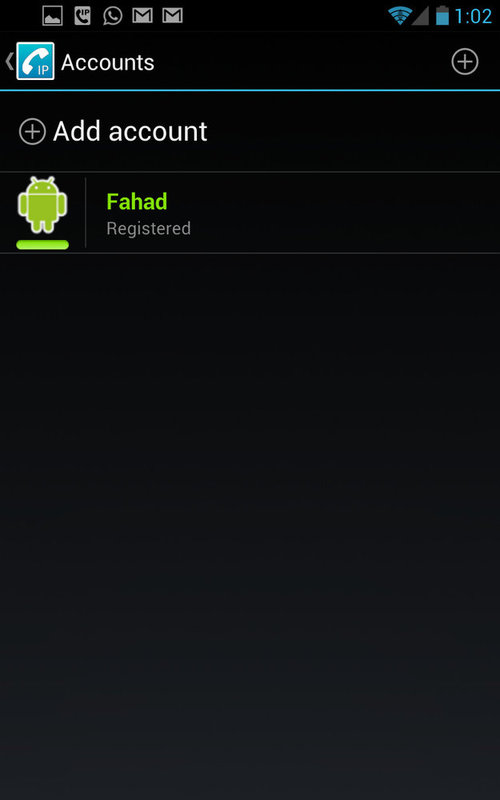Select the green Android robot icon
The image size is (500, 800).
click(x=42, y=205)
